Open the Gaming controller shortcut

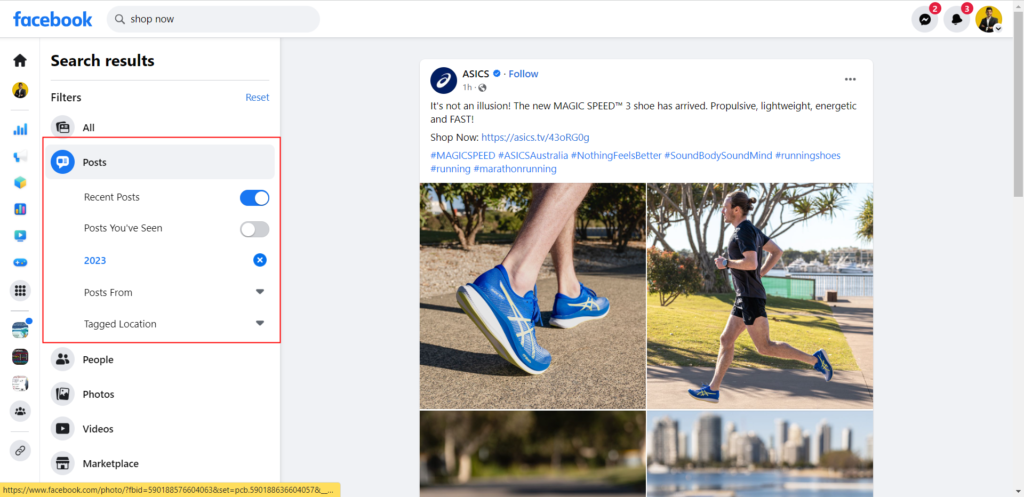[x=20, y=263]
